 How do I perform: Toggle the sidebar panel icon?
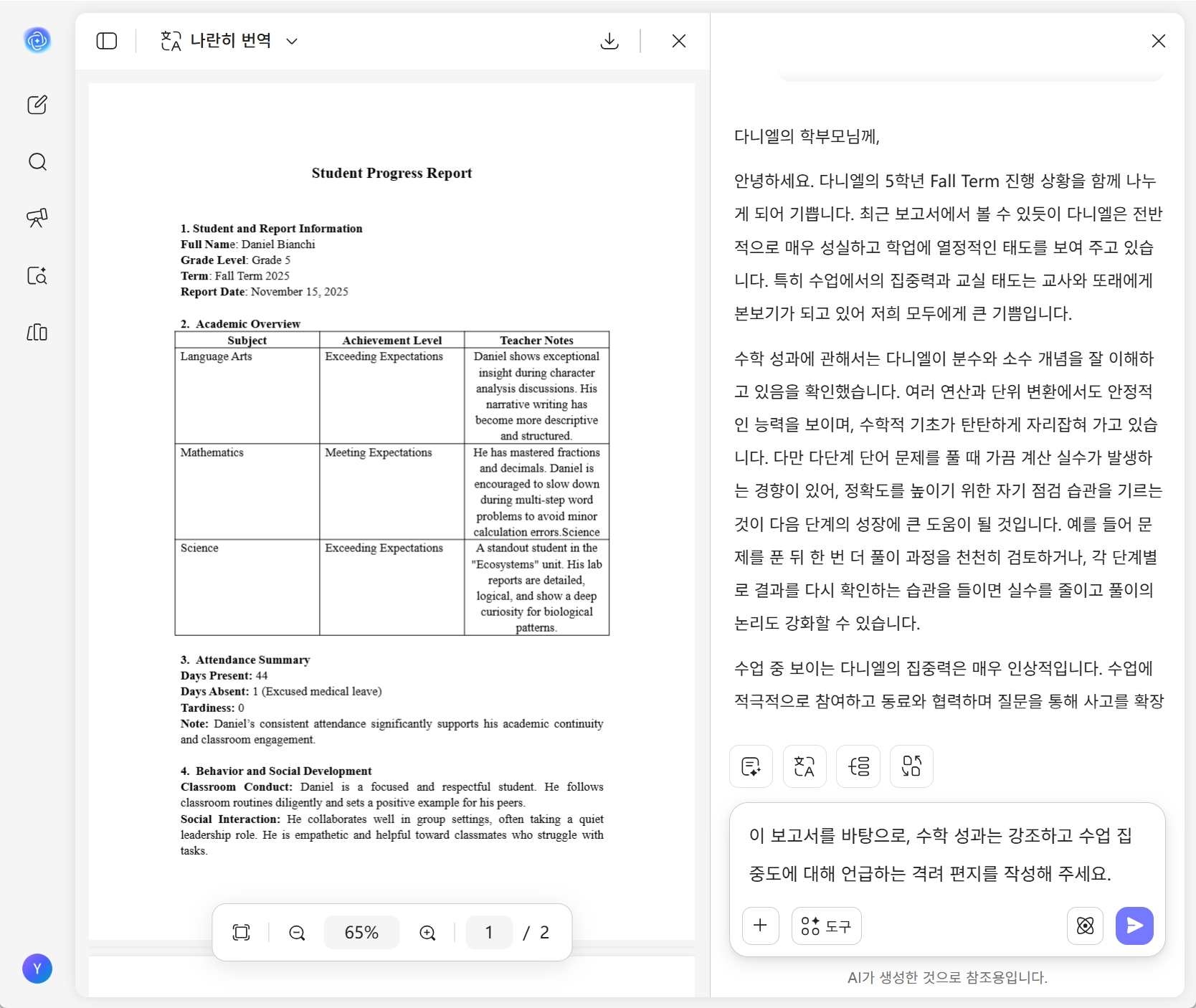(107, 41)
